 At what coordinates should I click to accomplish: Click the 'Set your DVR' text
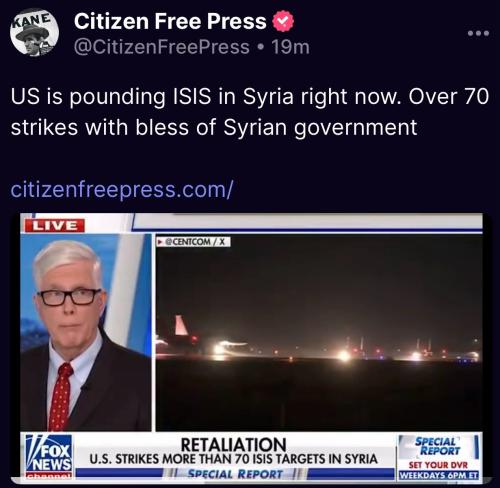click(x=438, y=465)
